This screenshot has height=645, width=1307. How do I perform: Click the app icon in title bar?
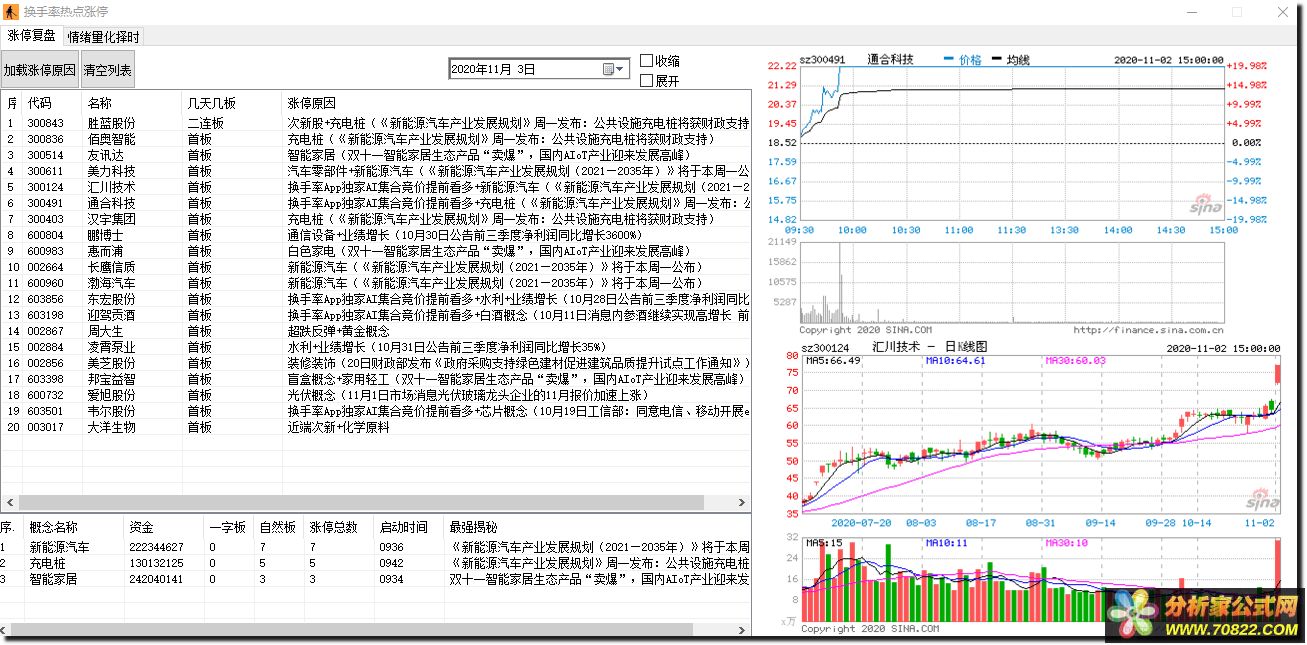(x=11, y=12)
